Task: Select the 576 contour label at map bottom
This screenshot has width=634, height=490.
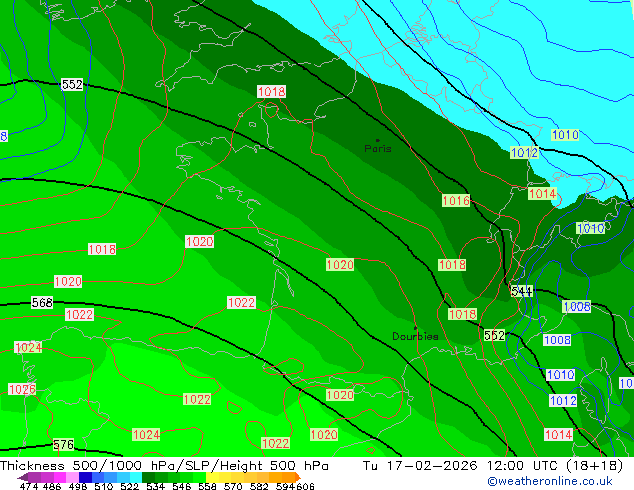Action: tap(63, 445)
